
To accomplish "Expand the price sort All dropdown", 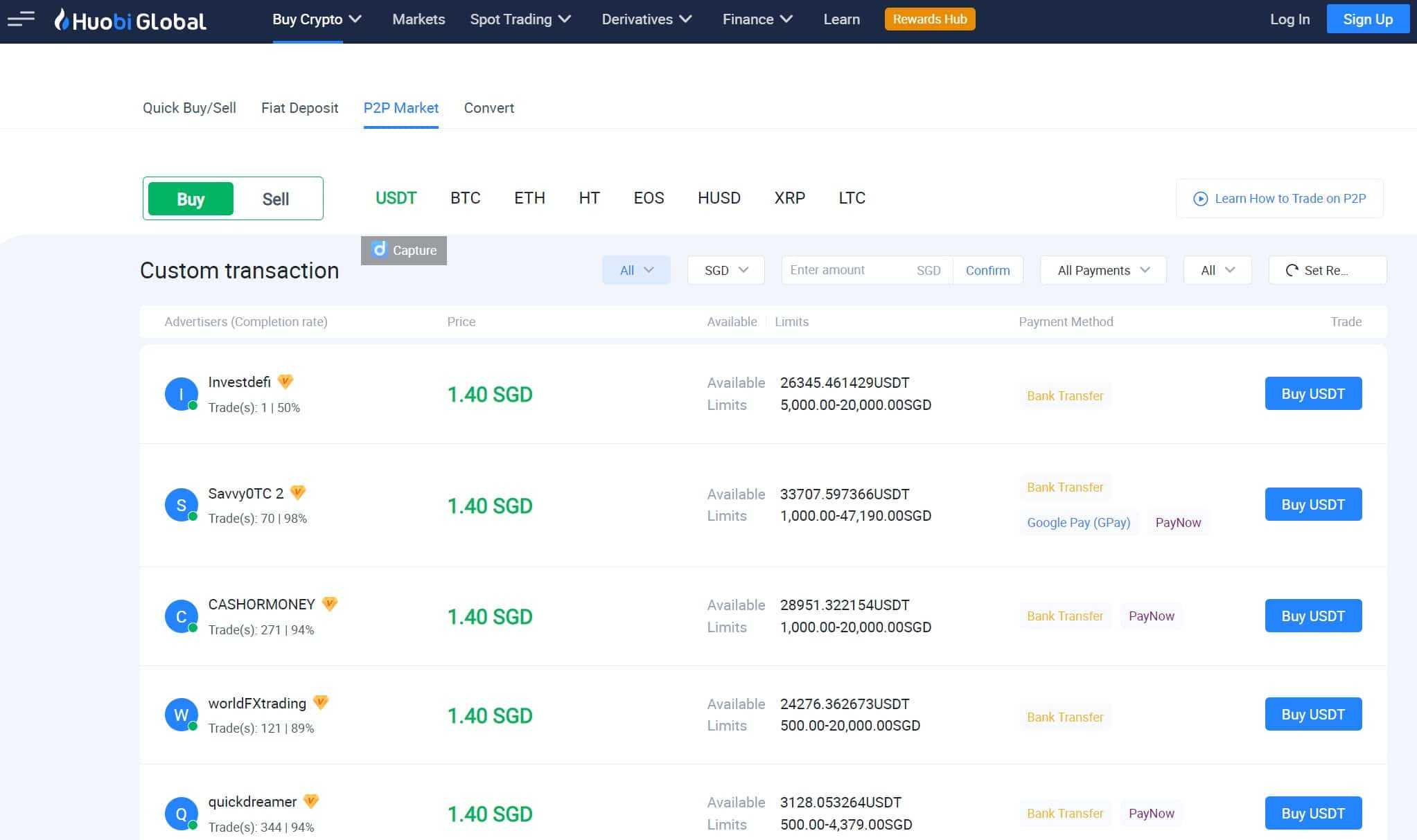I will coord(635,270).
